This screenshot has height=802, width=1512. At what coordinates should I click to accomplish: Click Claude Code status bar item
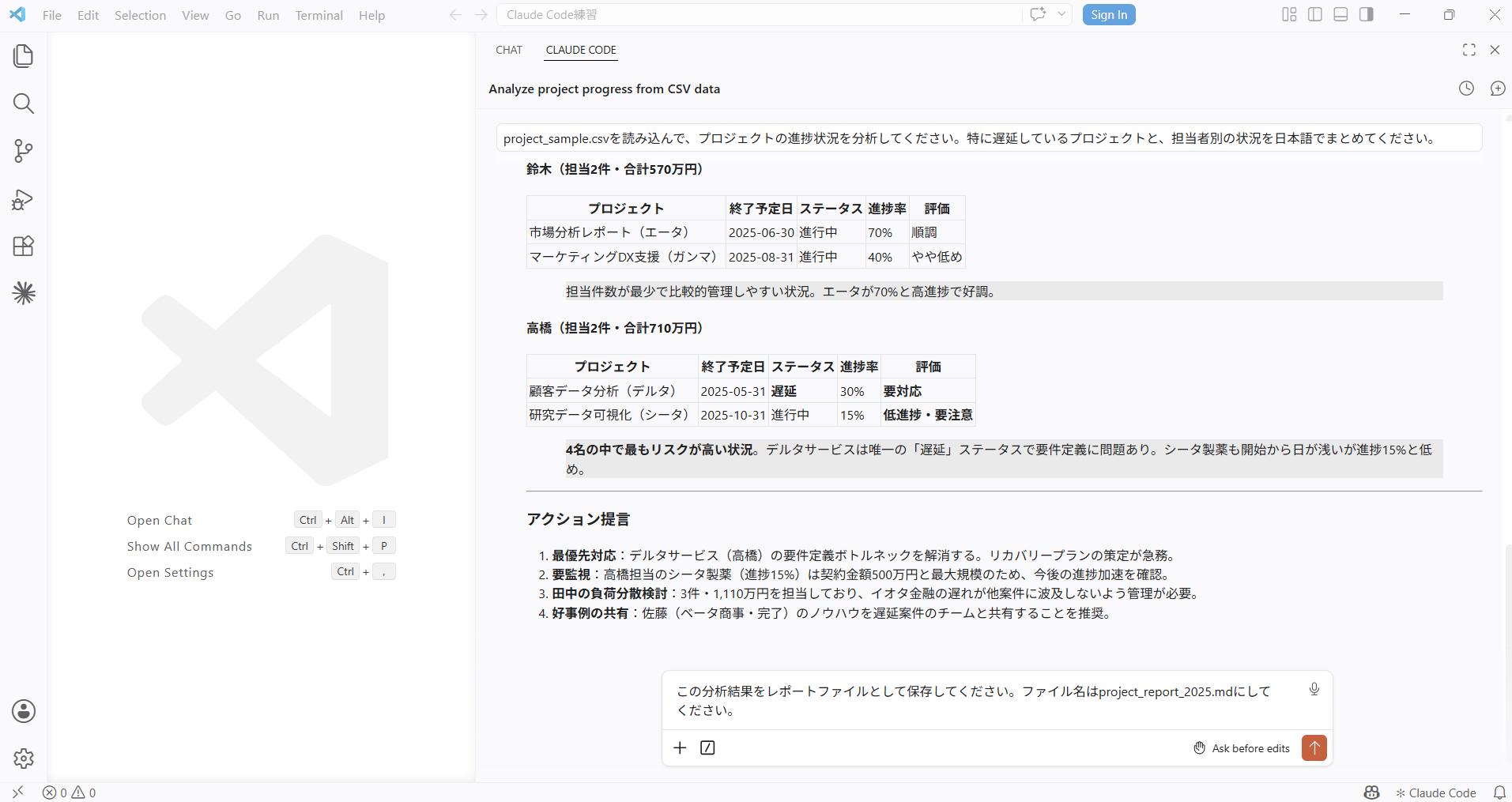pos(1436,793)
